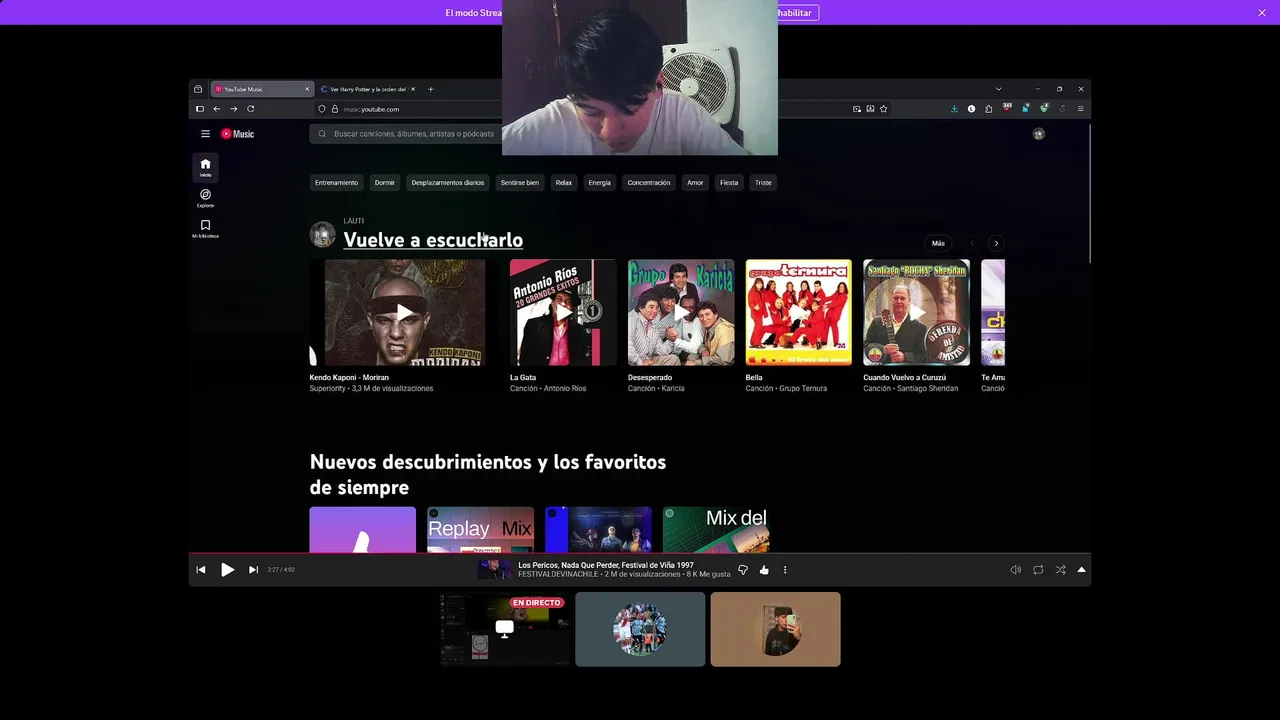
Task: Toggle shuffle in the player bar
Action: [1060, 570]
